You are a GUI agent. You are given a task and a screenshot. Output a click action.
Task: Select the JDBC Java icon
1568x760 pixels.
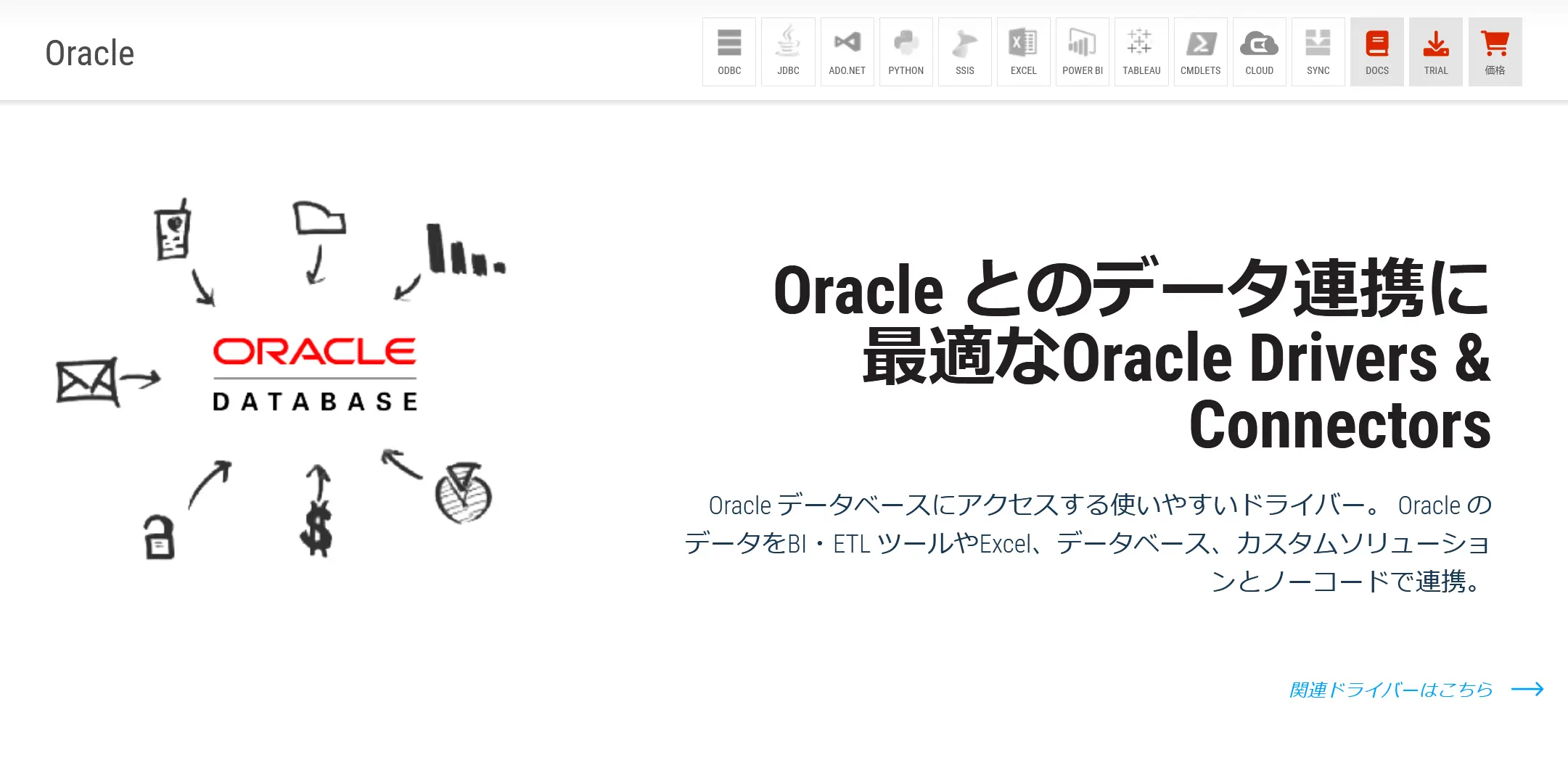tap(788, 52)
